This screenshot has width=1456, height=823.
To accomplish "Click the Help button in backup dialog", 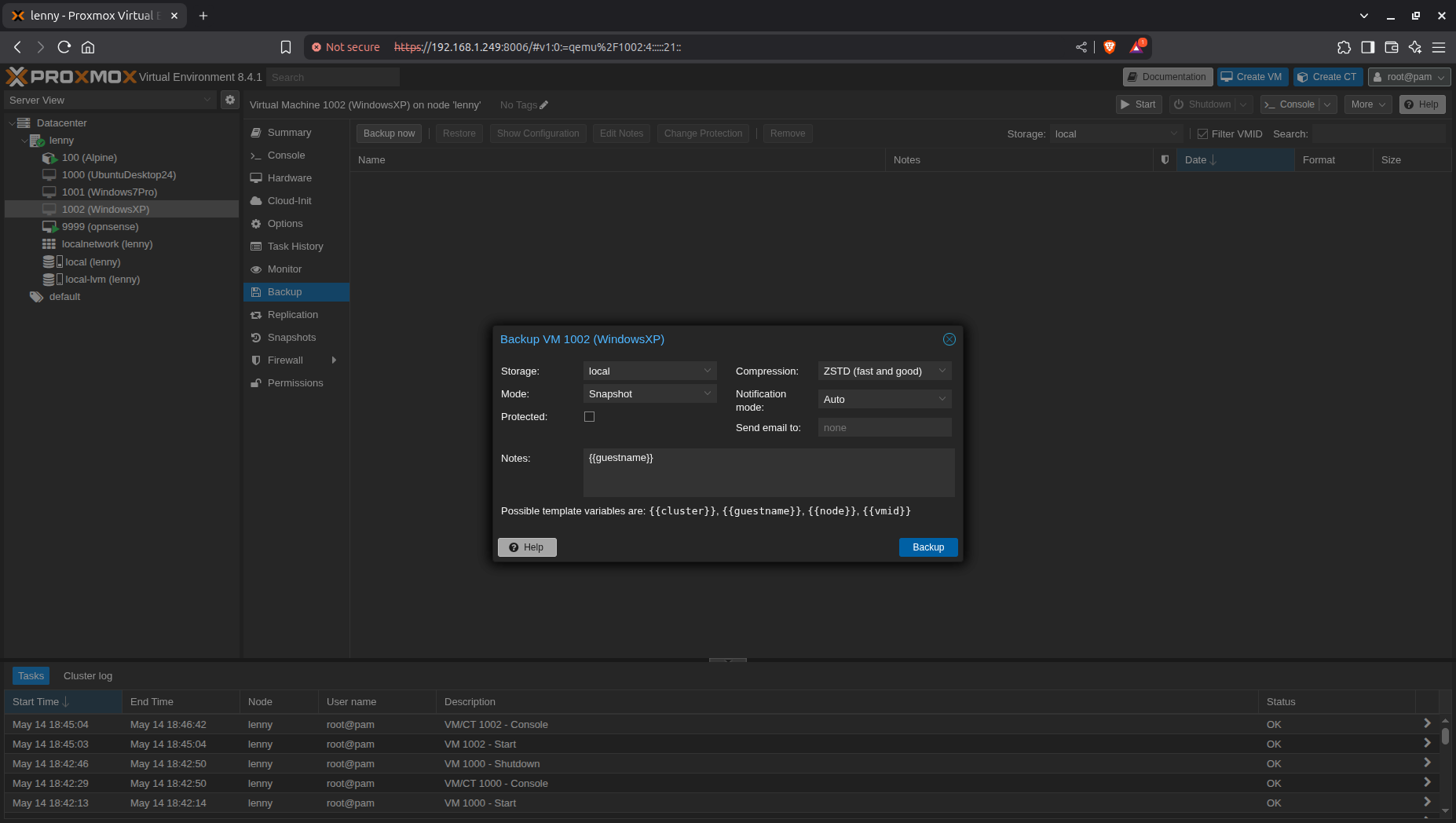I will pos(527,547).
